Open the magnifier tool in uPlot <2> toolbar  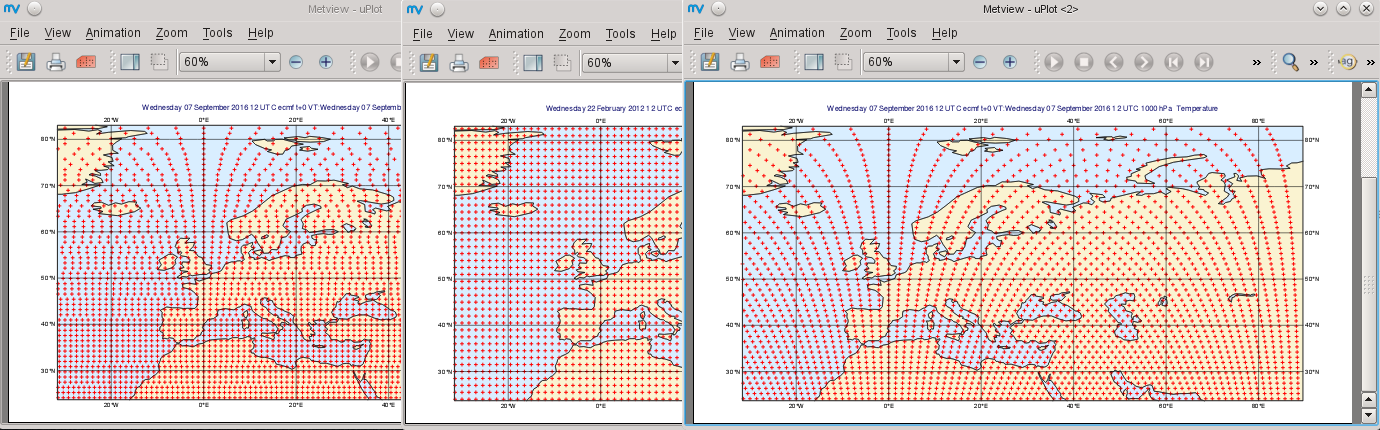[1291, 62]
